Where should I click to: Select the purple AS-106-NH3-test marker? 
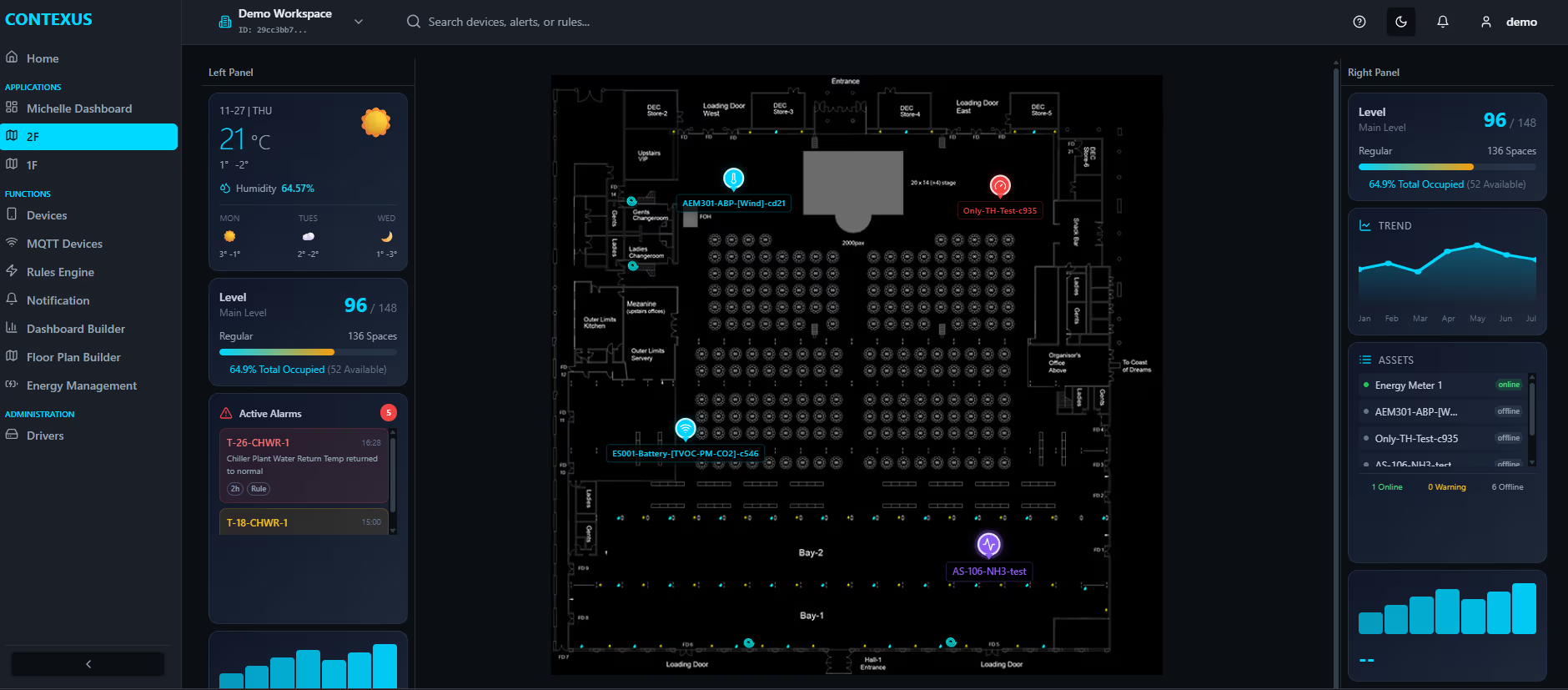click(x=988, y=545)
